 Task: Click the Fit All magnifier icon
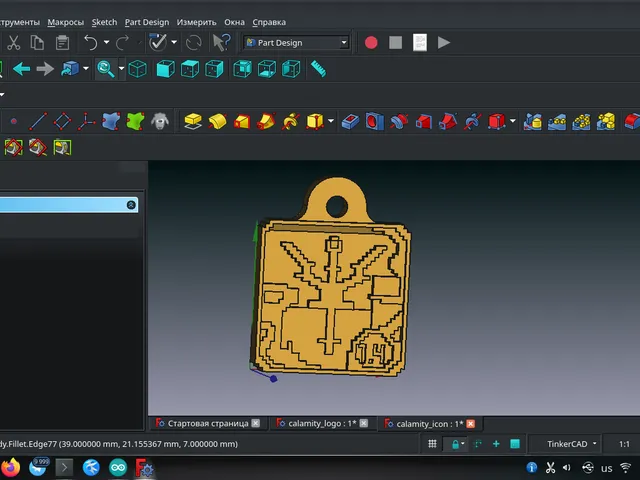click(105, 69)
